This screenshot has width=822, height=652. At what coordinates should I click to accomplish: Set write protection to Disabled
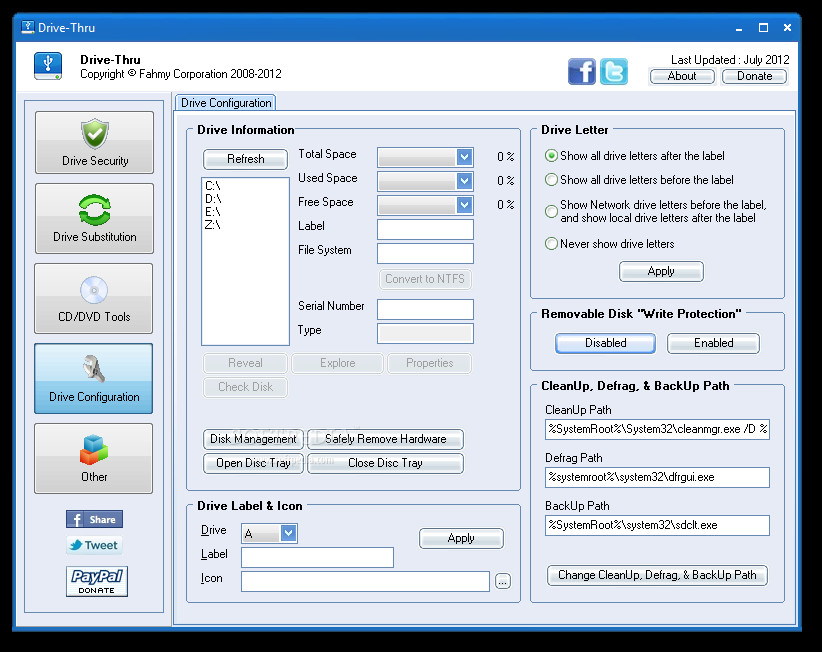605,343
